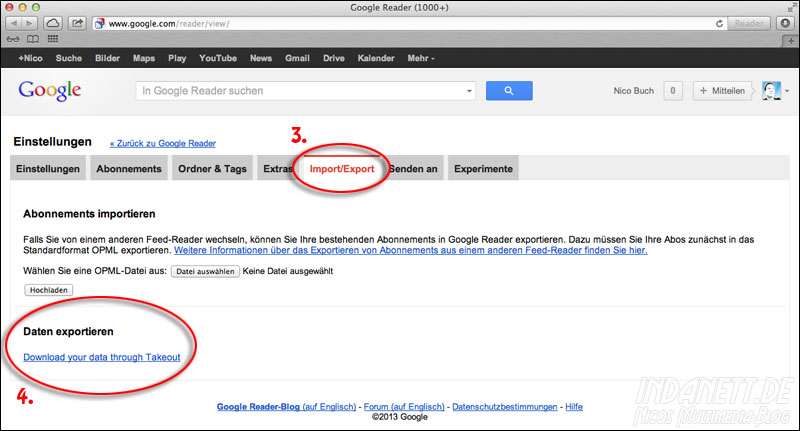This screenshot has width=800, height=431.
Task: Select the Import/Export tab
Action: pyautogui.click(x=342, y=169)
